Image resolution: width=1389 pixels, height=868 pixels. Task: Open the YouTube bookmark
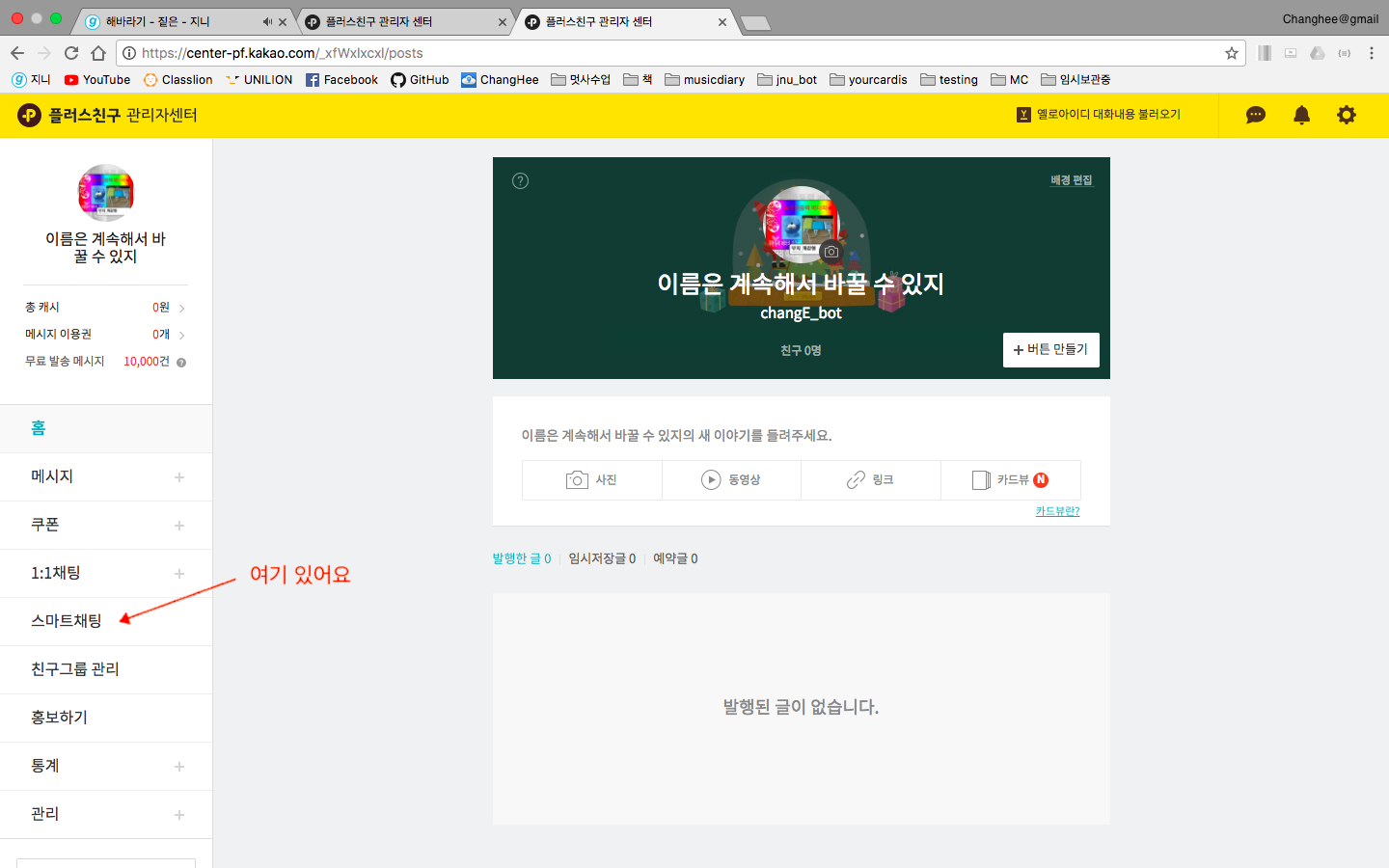click(x=97, y=80)
